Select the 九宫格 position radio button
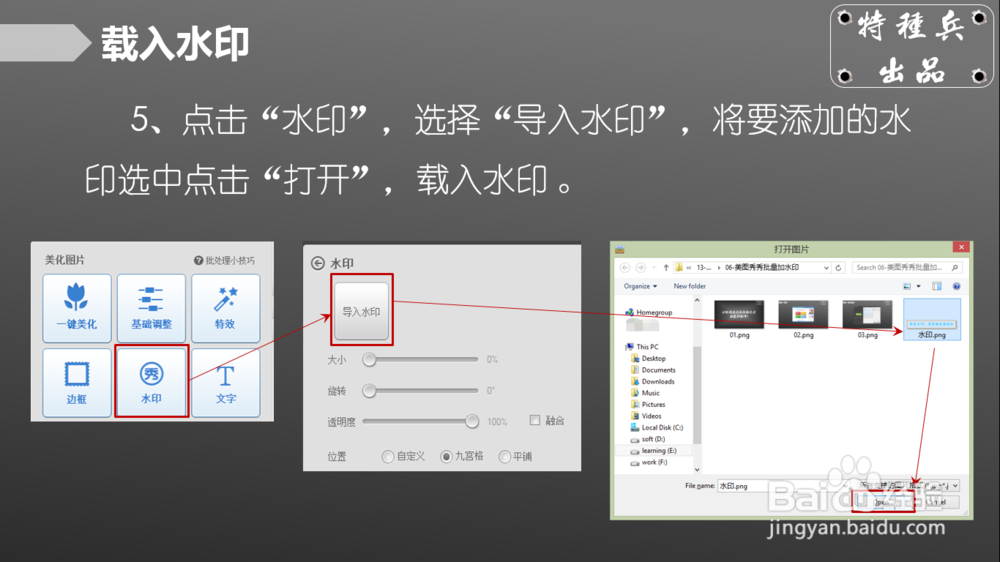The image size is (1000, 562). click(x=446, y=457)
